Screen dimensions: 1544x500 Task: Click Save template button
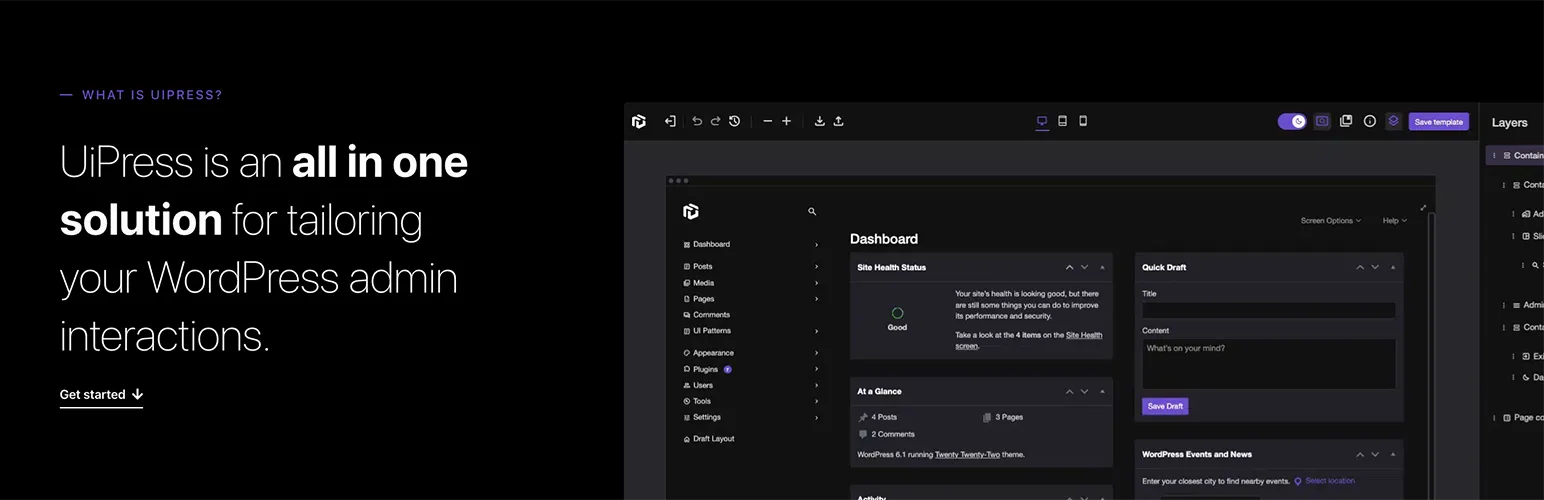pos(1439,121)
